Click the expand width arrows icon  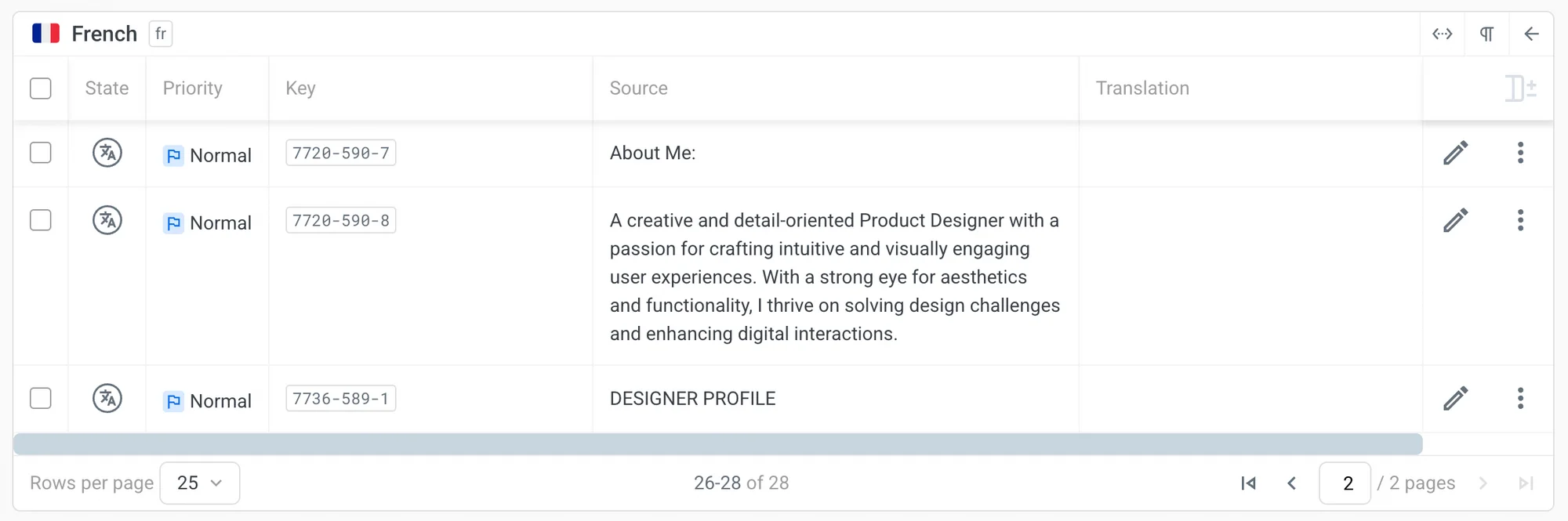coord(1443,34)
